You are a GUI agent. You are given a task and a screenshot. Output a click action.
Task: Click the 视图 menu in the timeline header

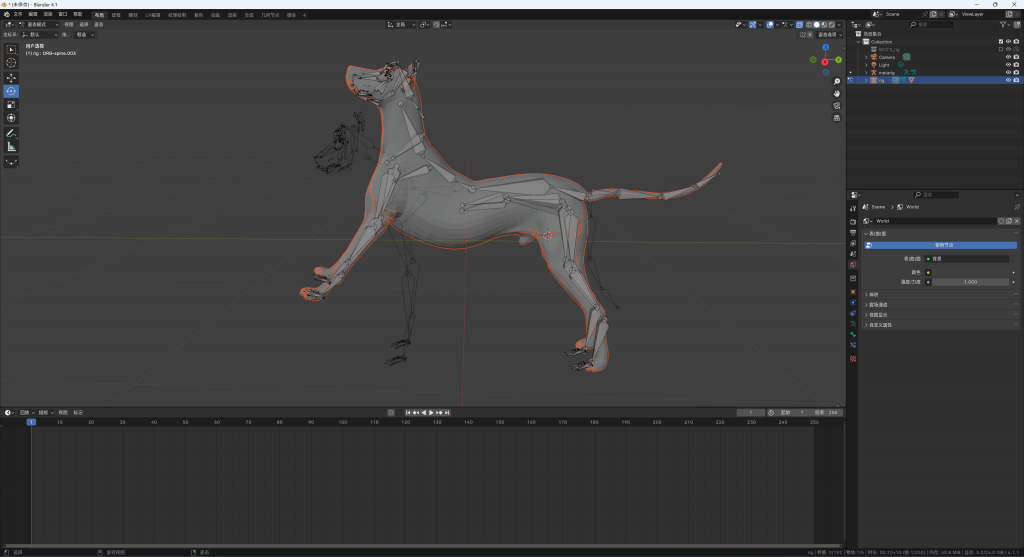(63, 412)
